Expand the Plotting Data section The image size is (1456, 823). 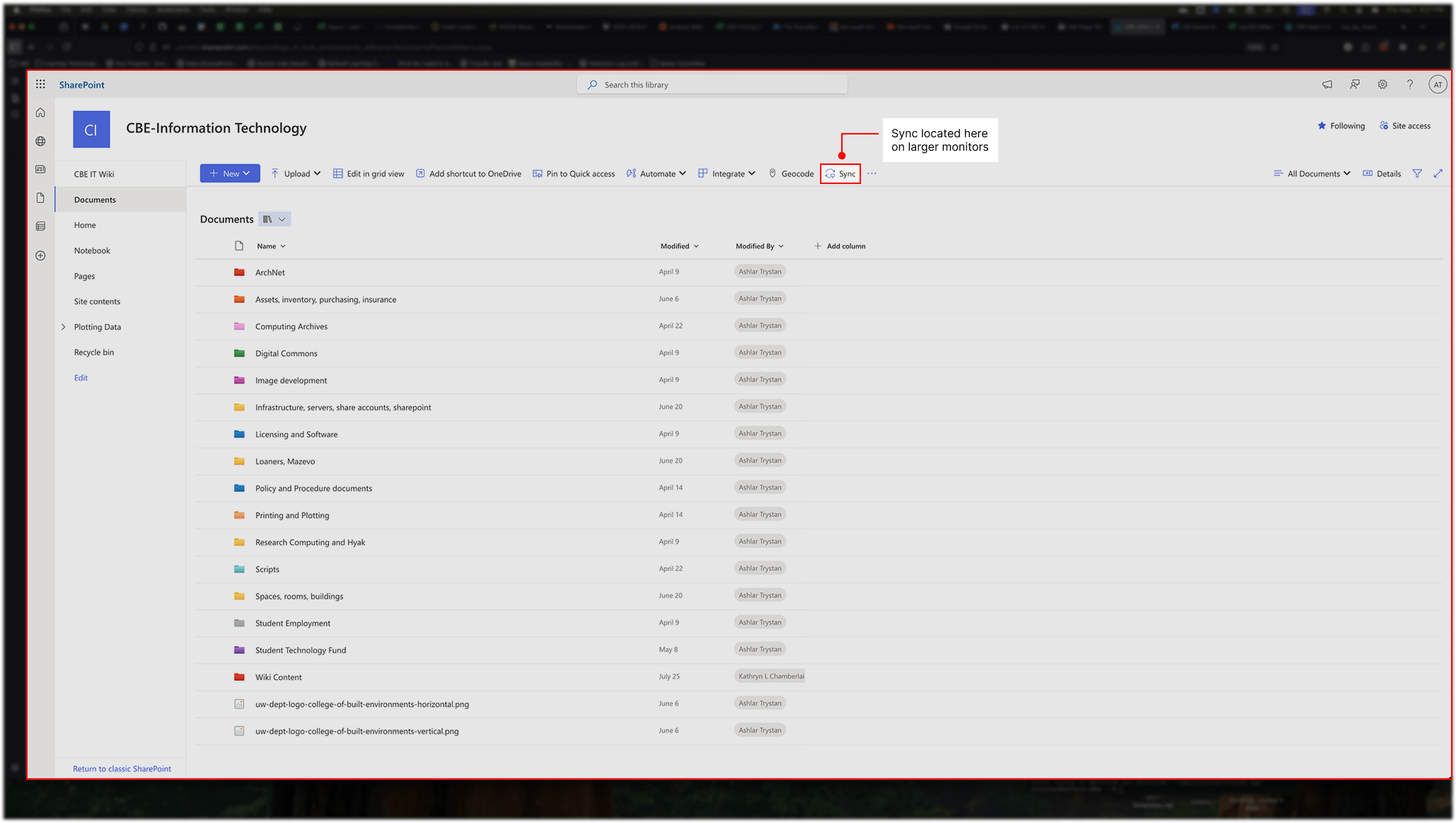pos(63,326)
